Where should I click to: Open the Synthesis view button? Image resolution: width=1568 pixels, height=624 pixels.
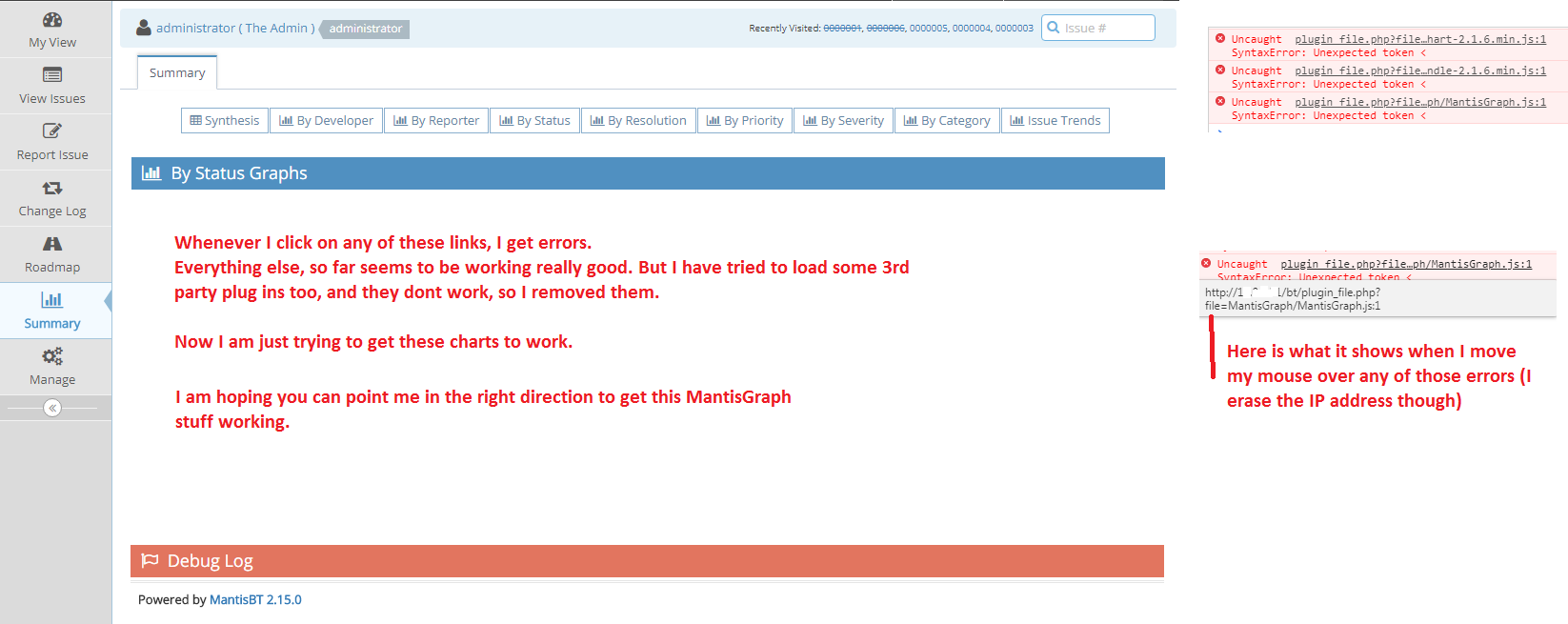click(x=225, y=120)
